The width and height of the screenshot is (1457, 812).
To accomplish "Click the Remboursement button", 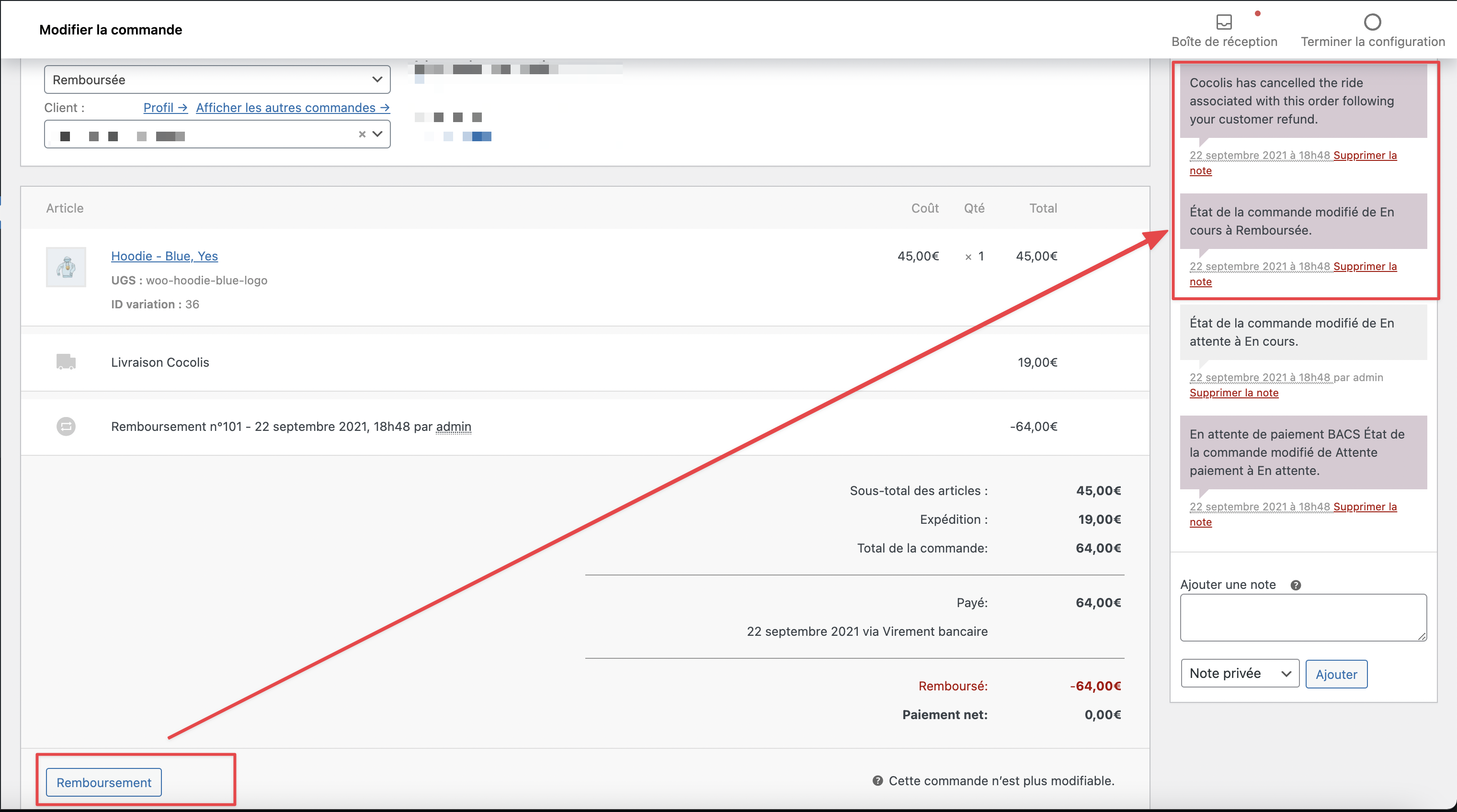I will coord(103,783).
